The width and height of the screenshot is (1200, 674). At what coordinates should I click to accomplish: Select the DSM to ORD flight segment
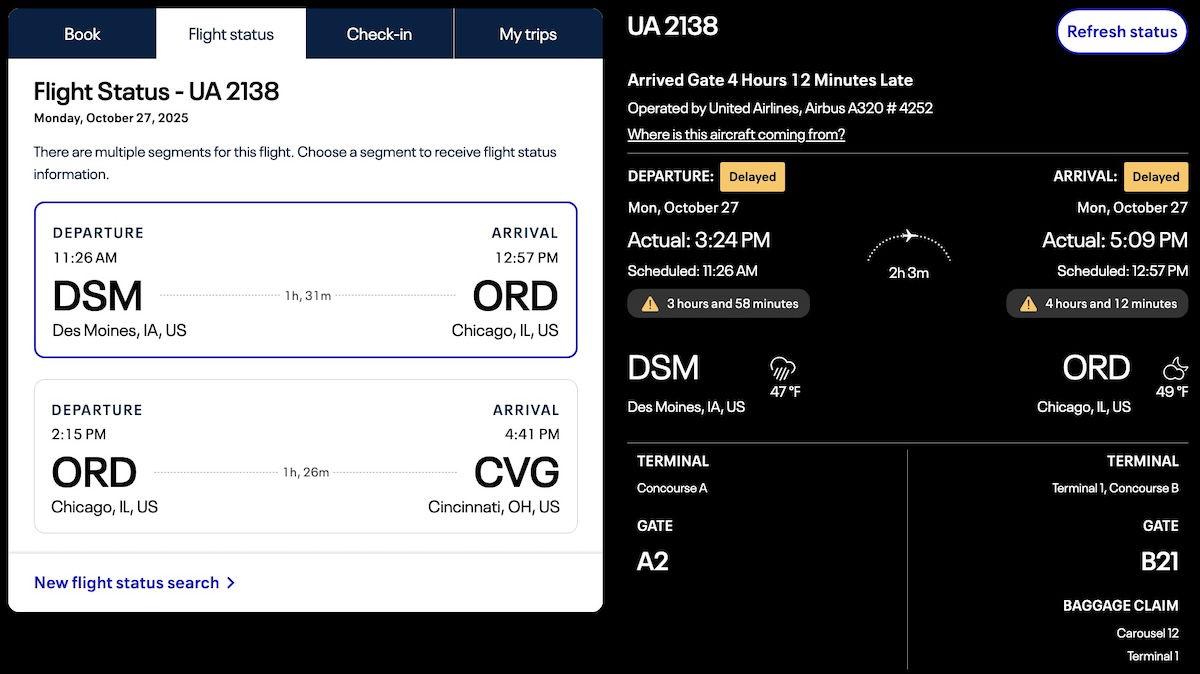(x=305, y=280)
